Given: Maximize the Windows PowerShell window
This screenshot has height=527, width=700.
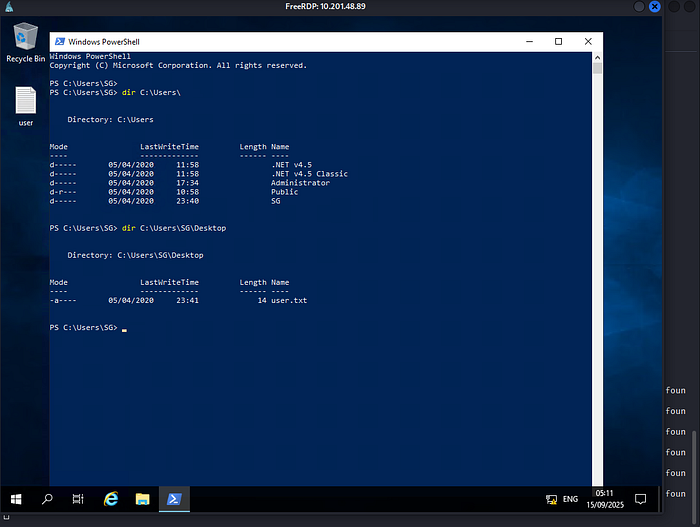Looking at the screenshot, I should click(558, 42).
